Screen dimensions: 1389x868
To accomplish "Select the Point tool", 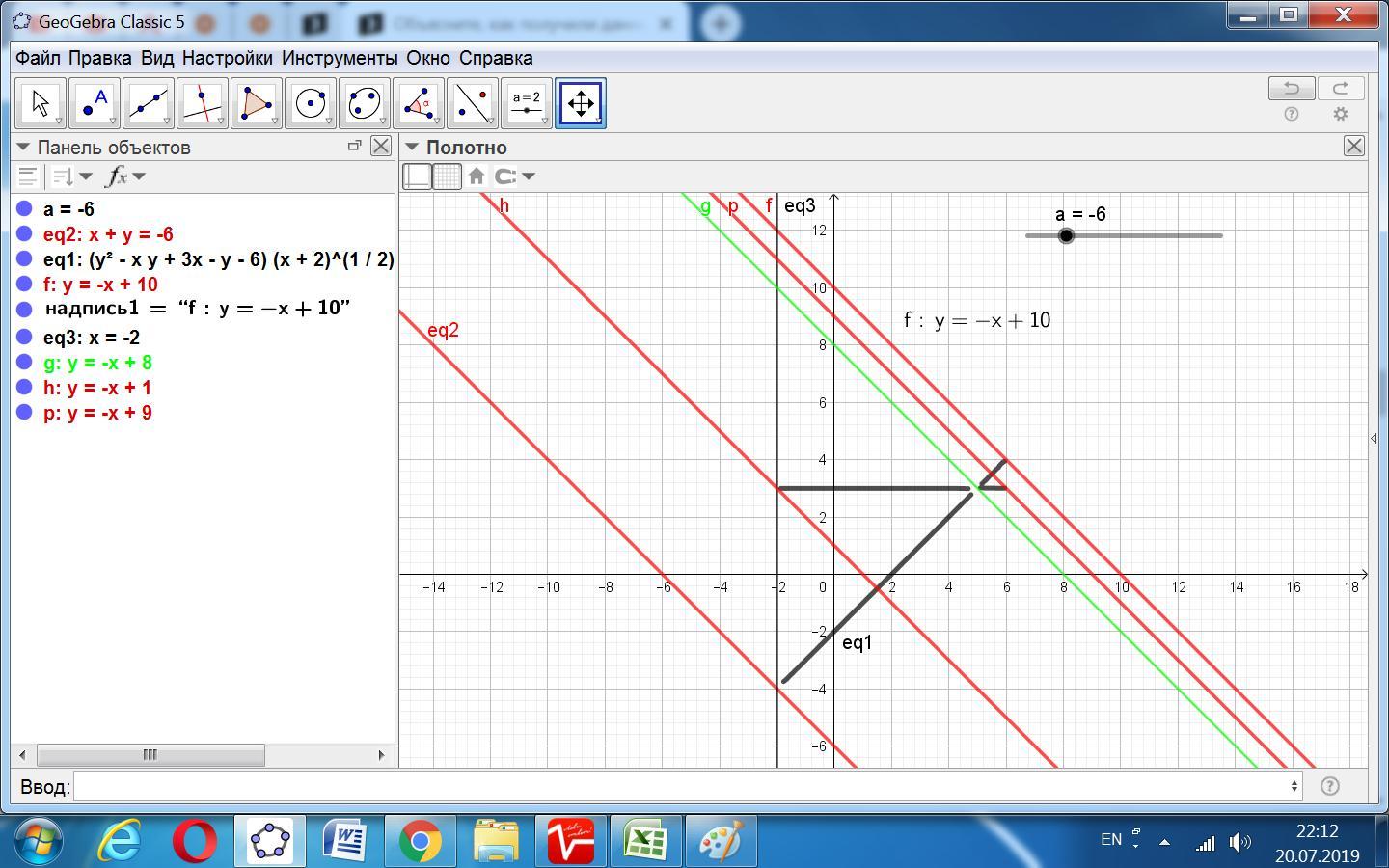I will pos(95,103).
